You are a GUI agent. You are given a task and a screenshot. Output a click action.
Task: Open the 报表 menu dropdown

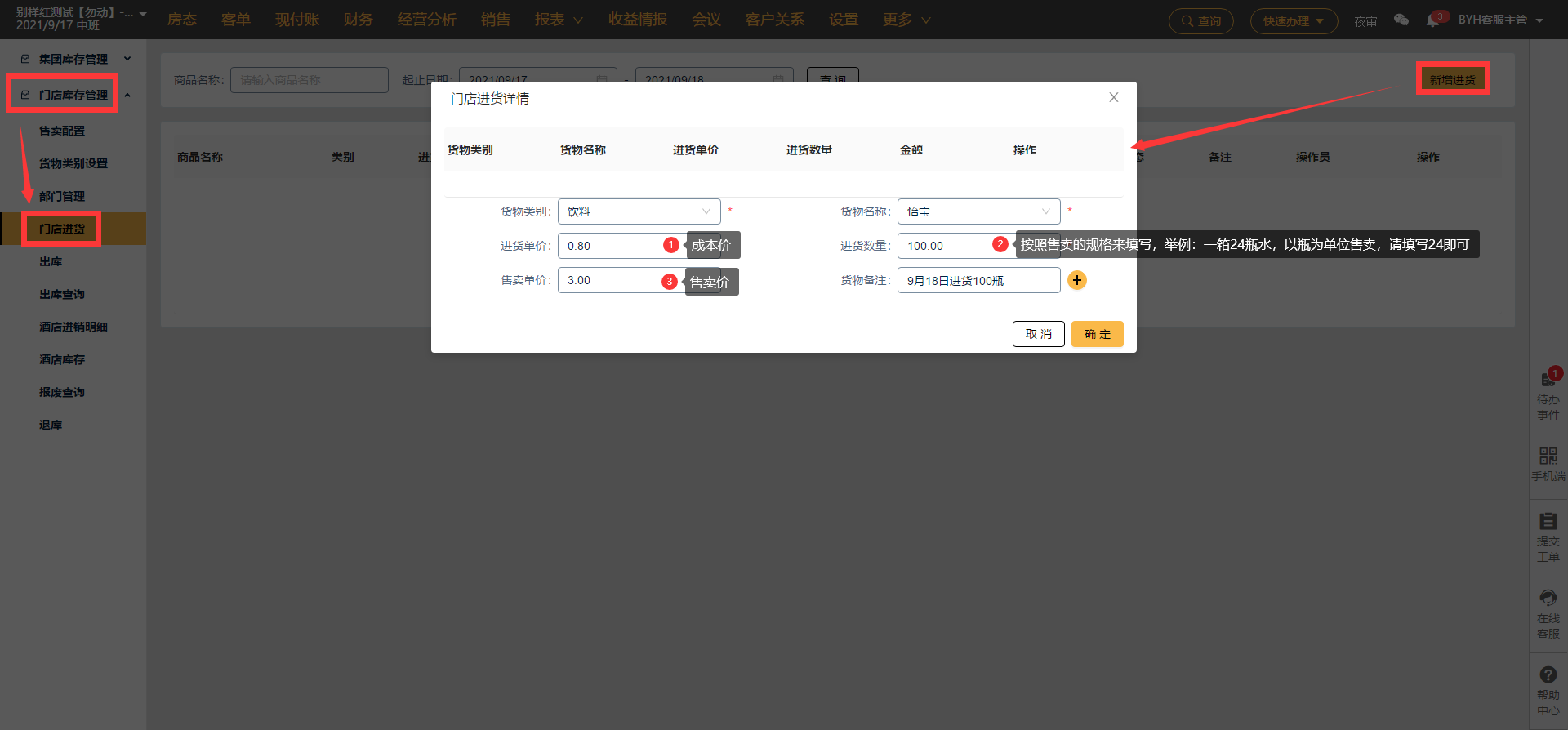click(x=559, y=20)
